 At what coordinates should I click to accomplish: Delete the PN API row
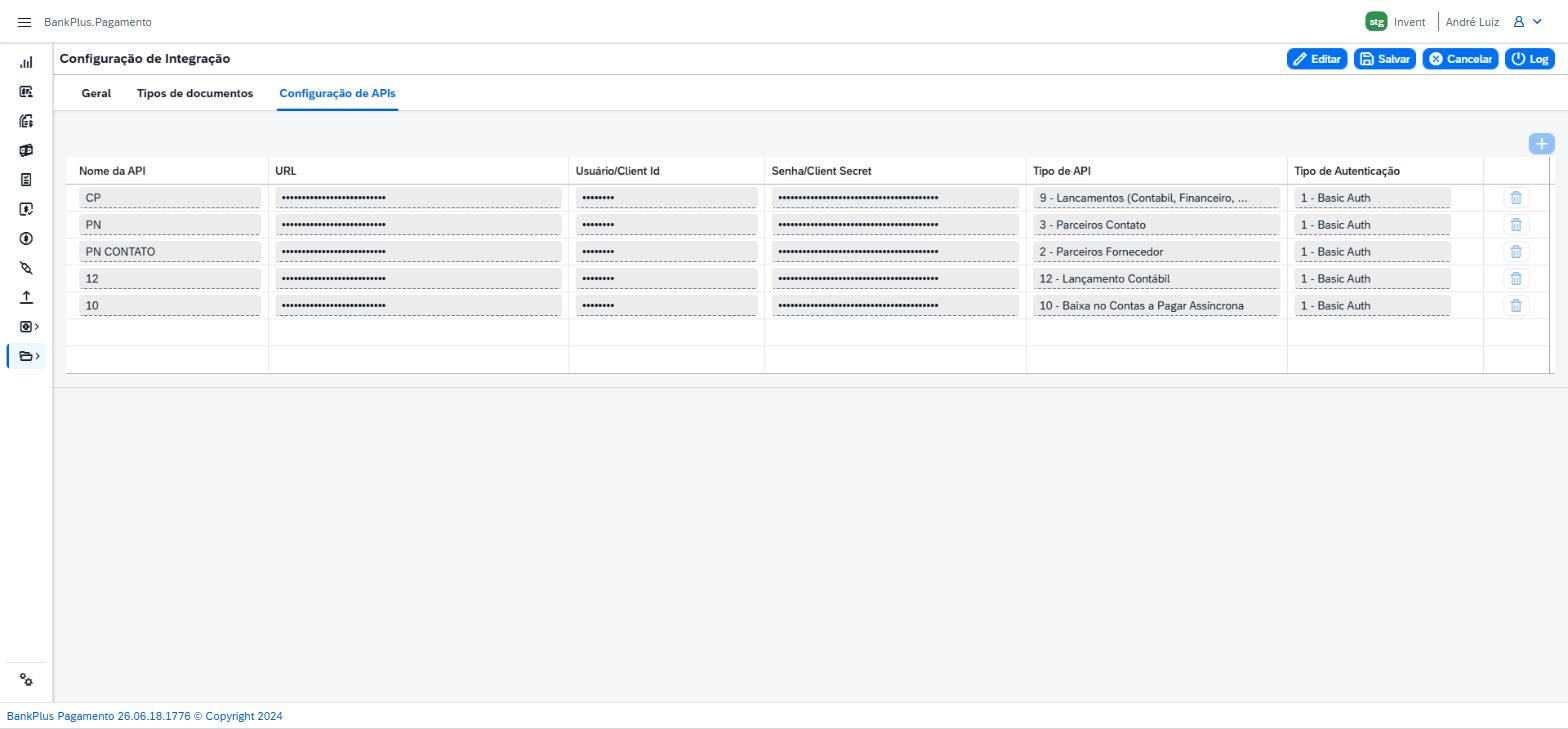1516,225
